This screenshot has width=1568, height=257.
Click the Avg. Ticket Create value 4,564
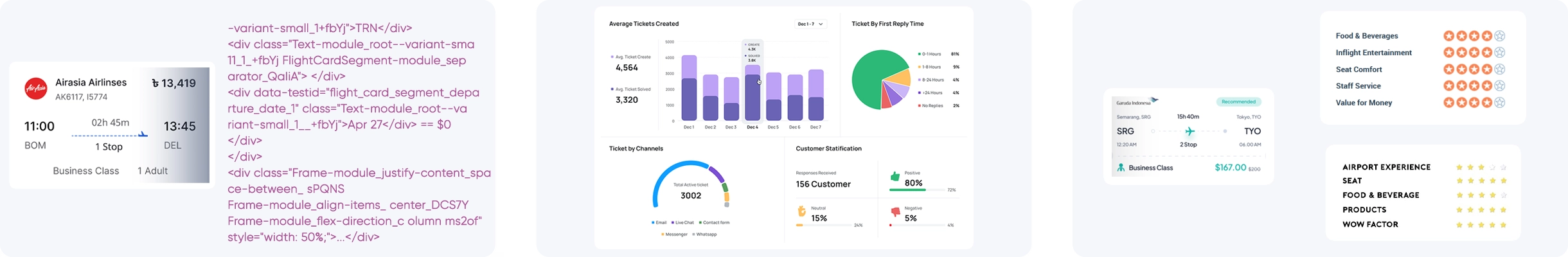(x=627, y=67)
